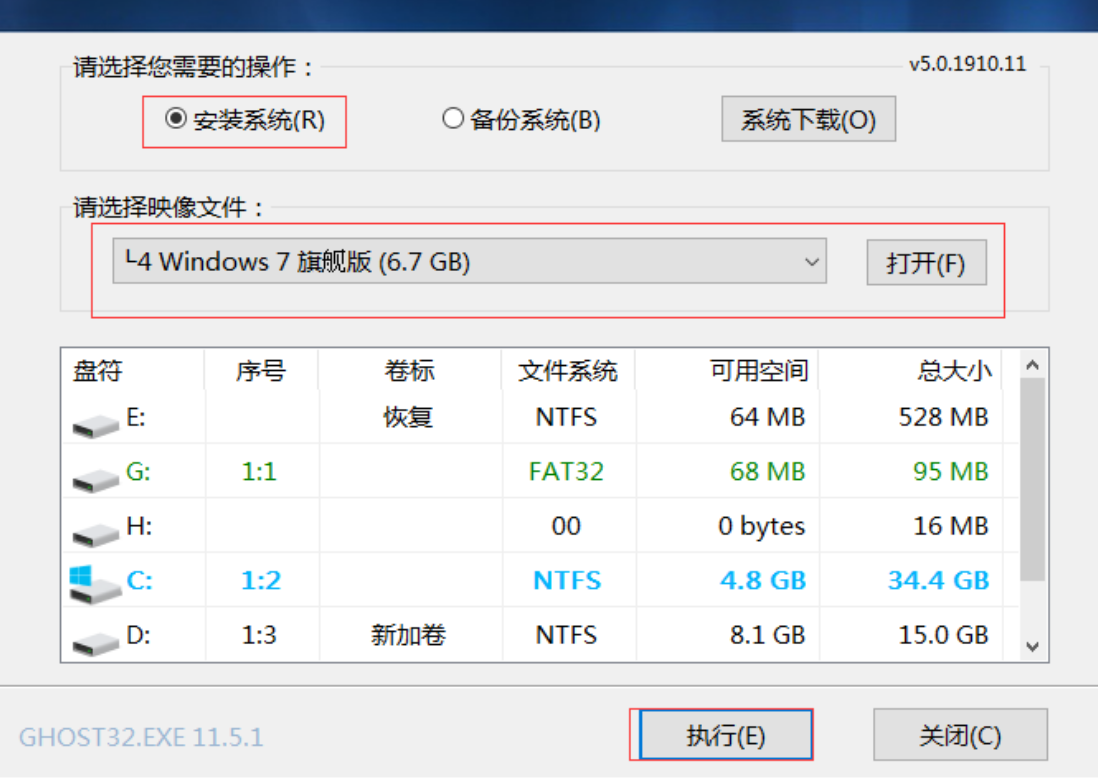This screenshot has width=1098, height=779.
Task: Click the E: drive icon
Action: (95, 425)
